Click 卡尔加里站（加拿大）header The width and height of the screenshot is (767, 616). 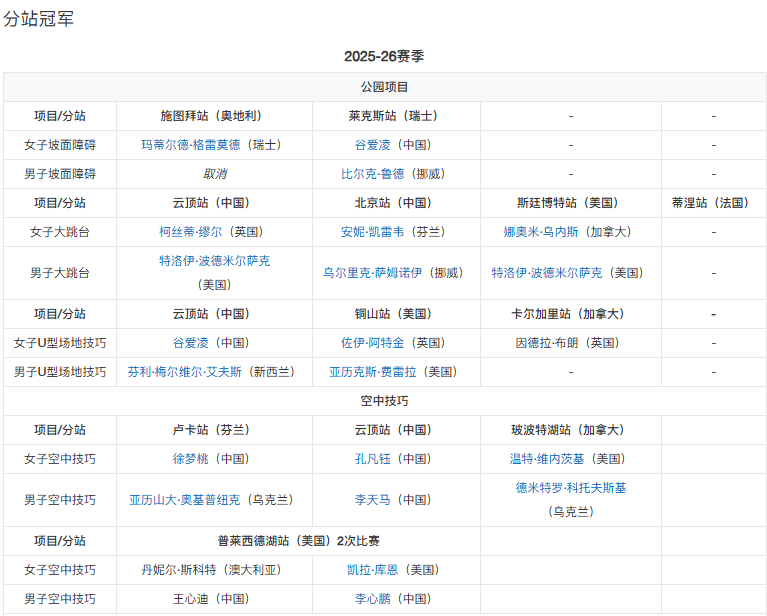pyautogui.click(x=571, y=314)
